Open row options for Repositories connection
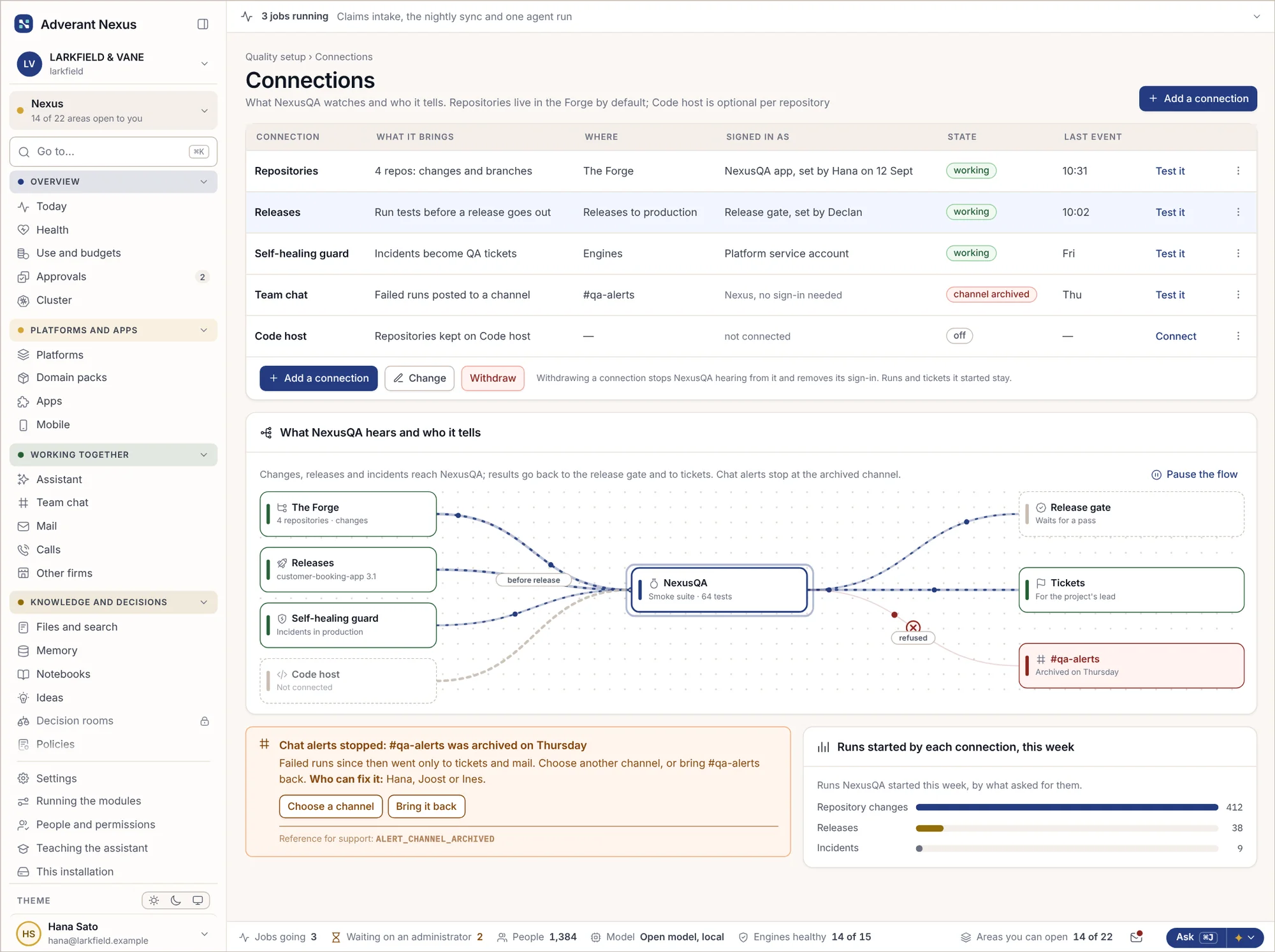 (1238, 171)
